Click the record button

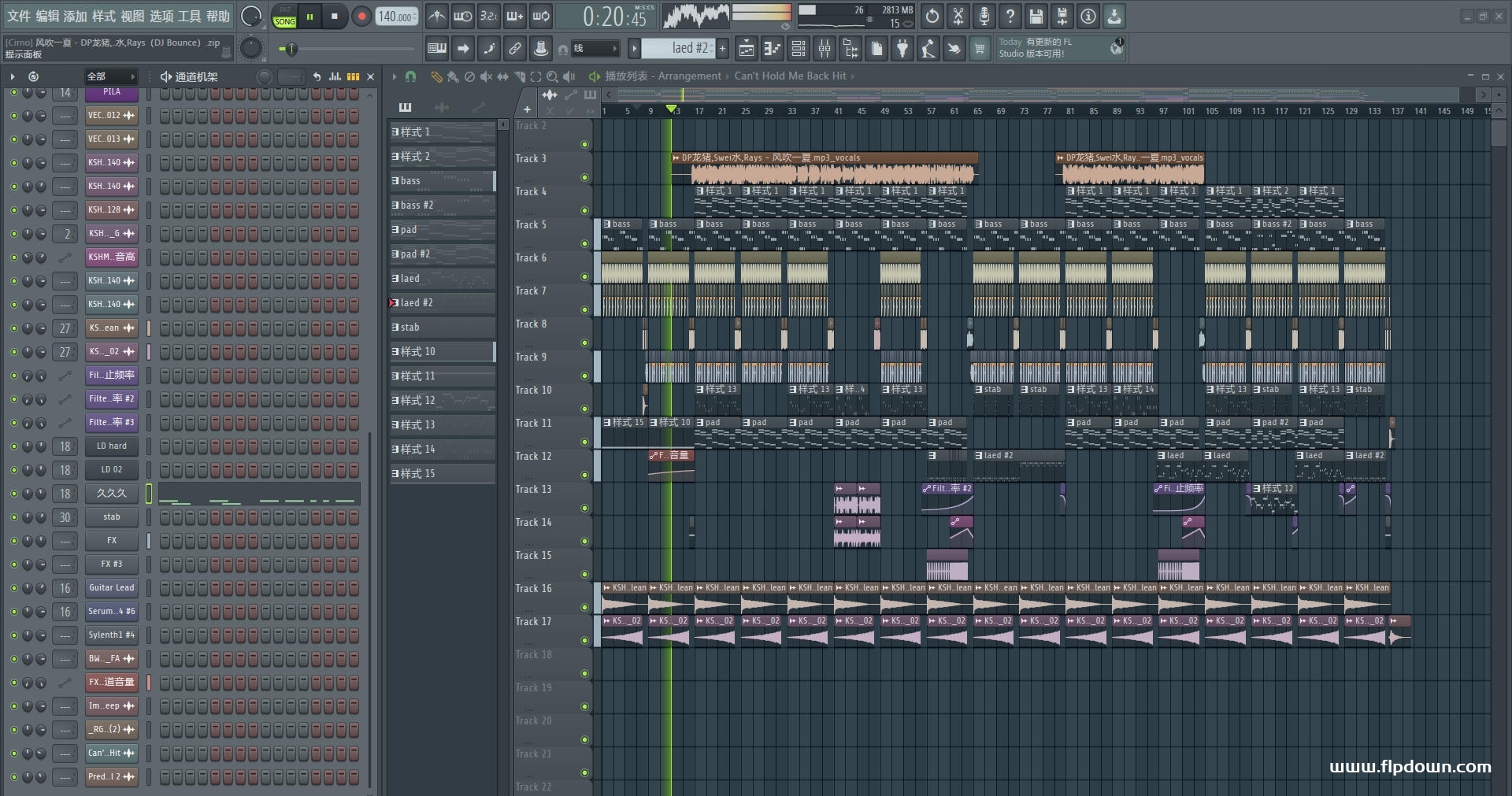point(361,16)
